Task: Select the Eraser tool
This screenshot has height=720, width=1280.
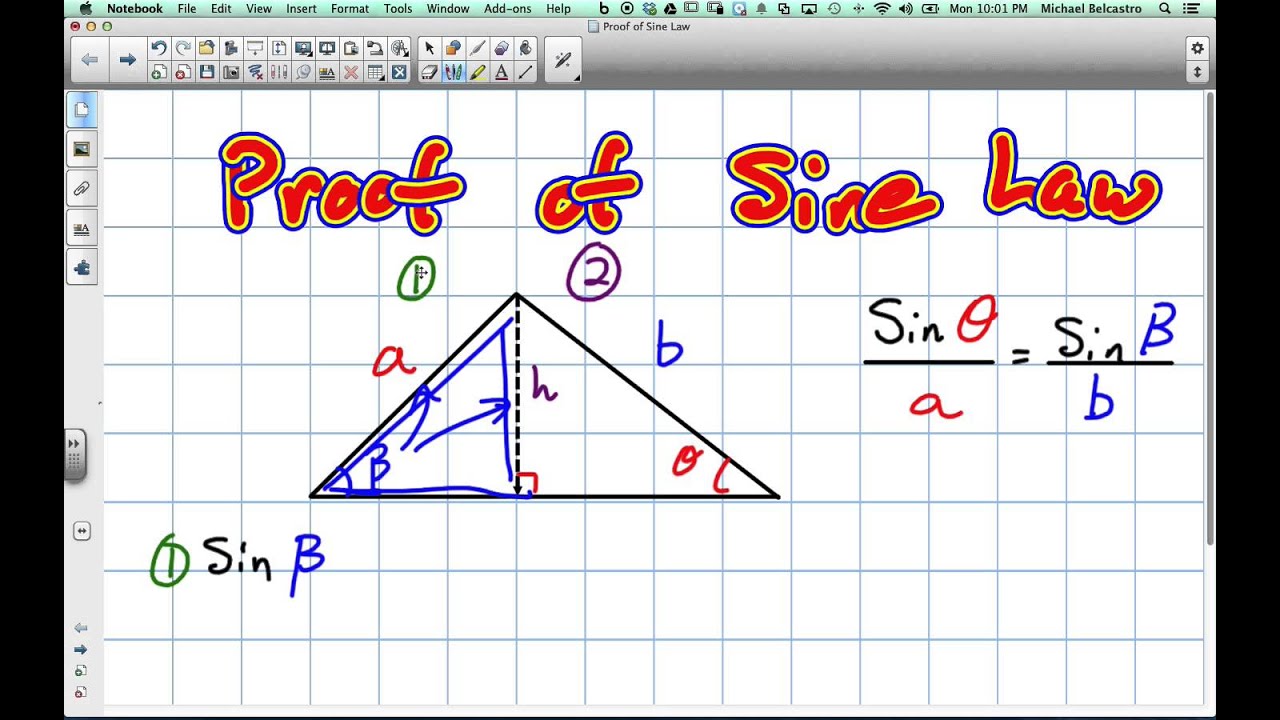Action: point(429,72)
